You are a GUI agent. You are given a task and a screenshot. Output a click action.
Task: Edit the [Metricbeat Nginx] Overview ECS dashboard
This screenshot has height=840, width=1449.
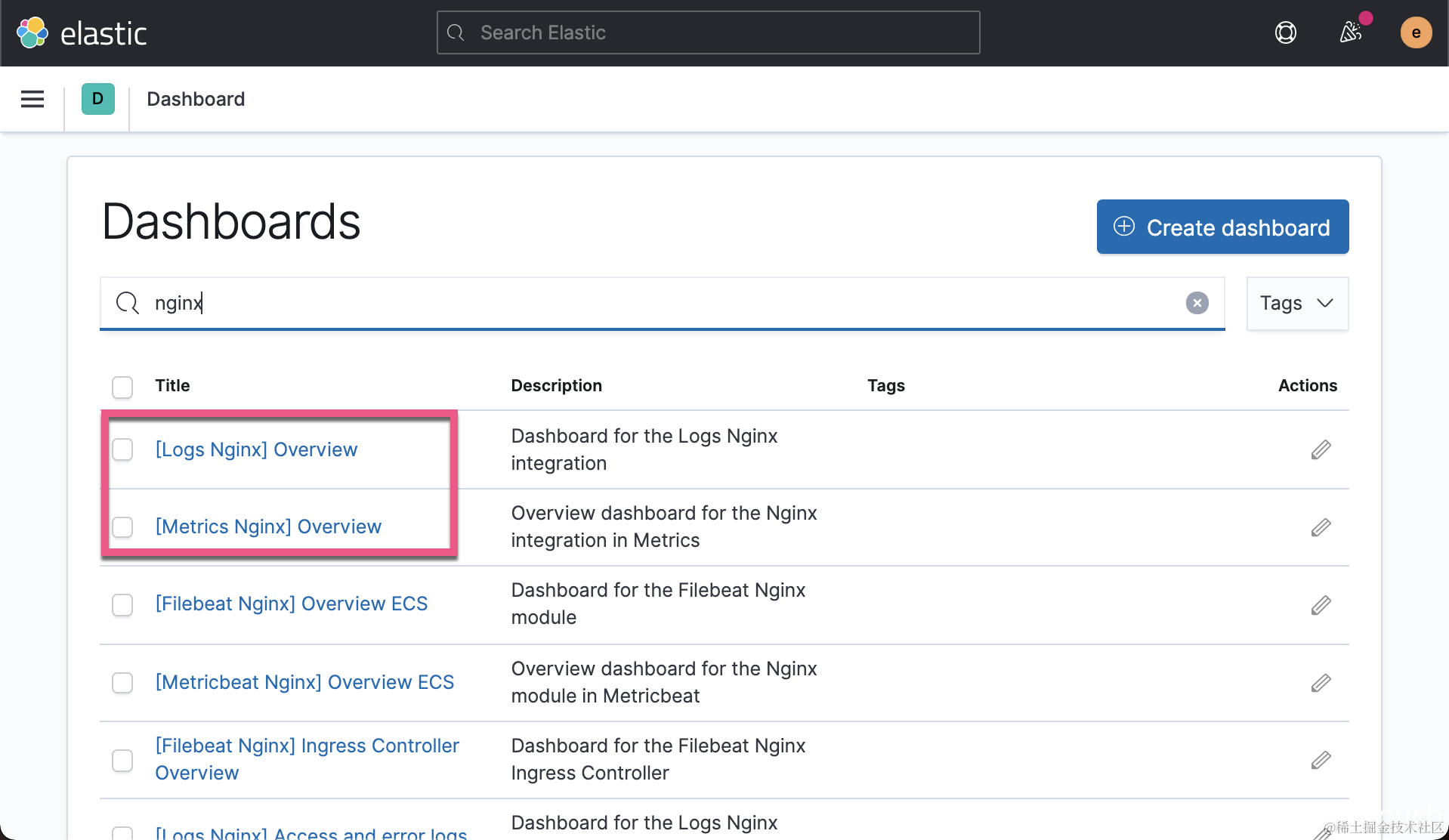click(x=1321, y=683)
